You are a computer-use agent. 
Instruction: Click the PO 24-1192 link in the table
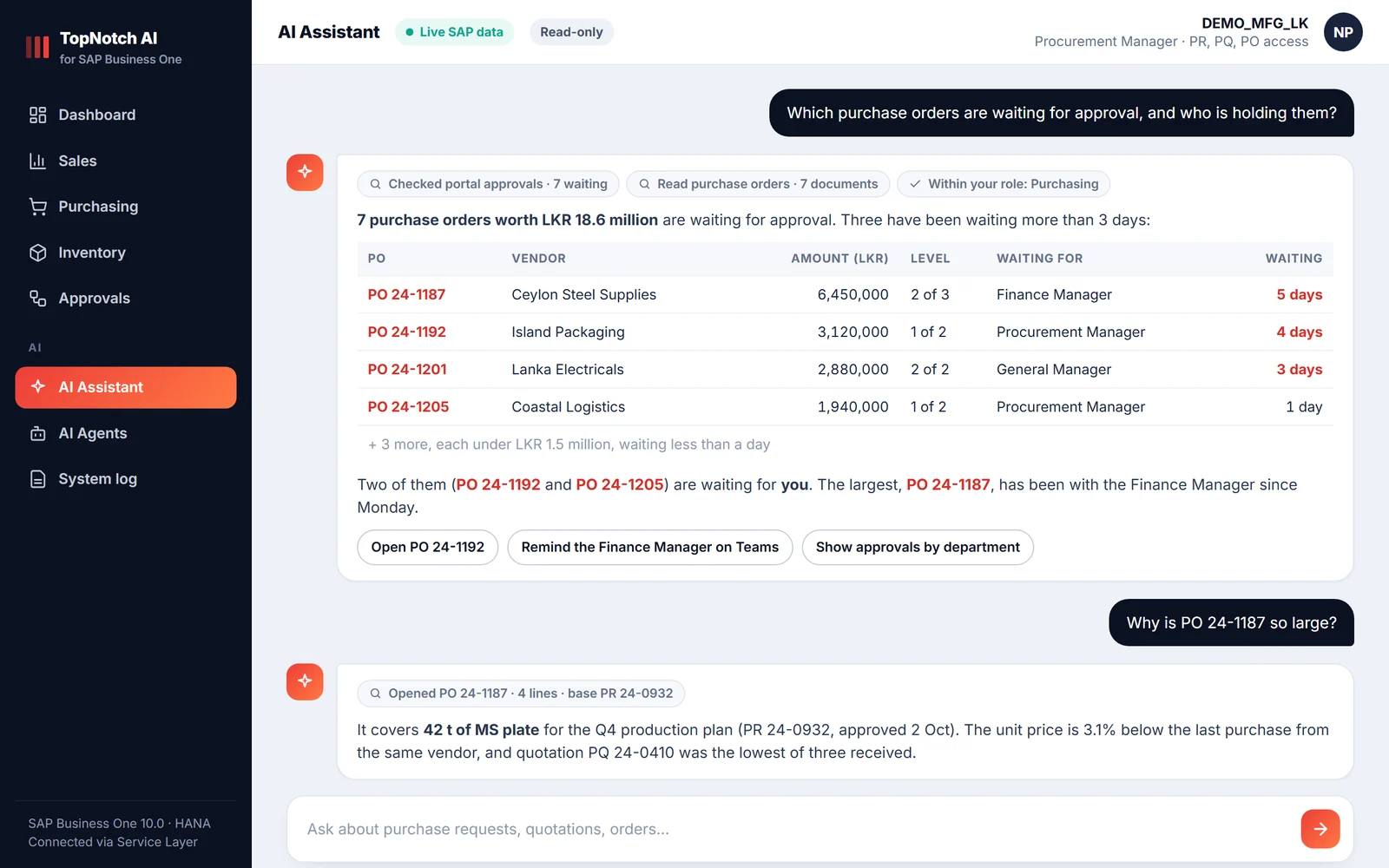(407, 332)
